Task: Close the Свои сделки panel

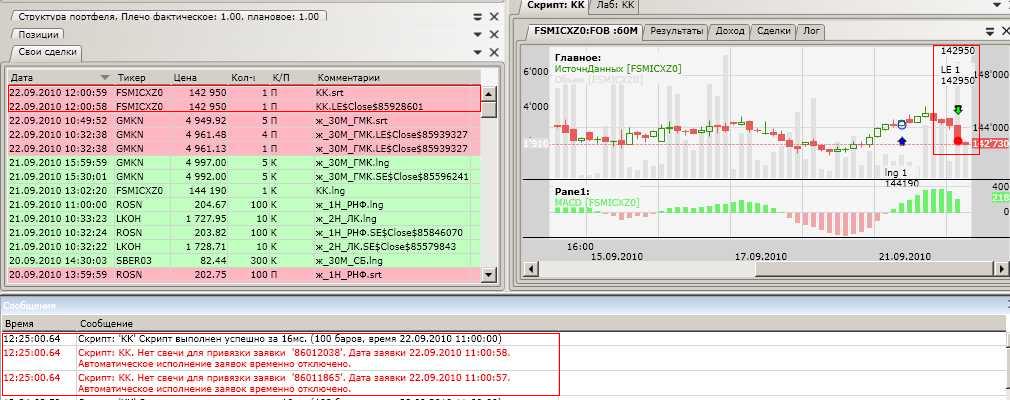Action: pos(494,52)
